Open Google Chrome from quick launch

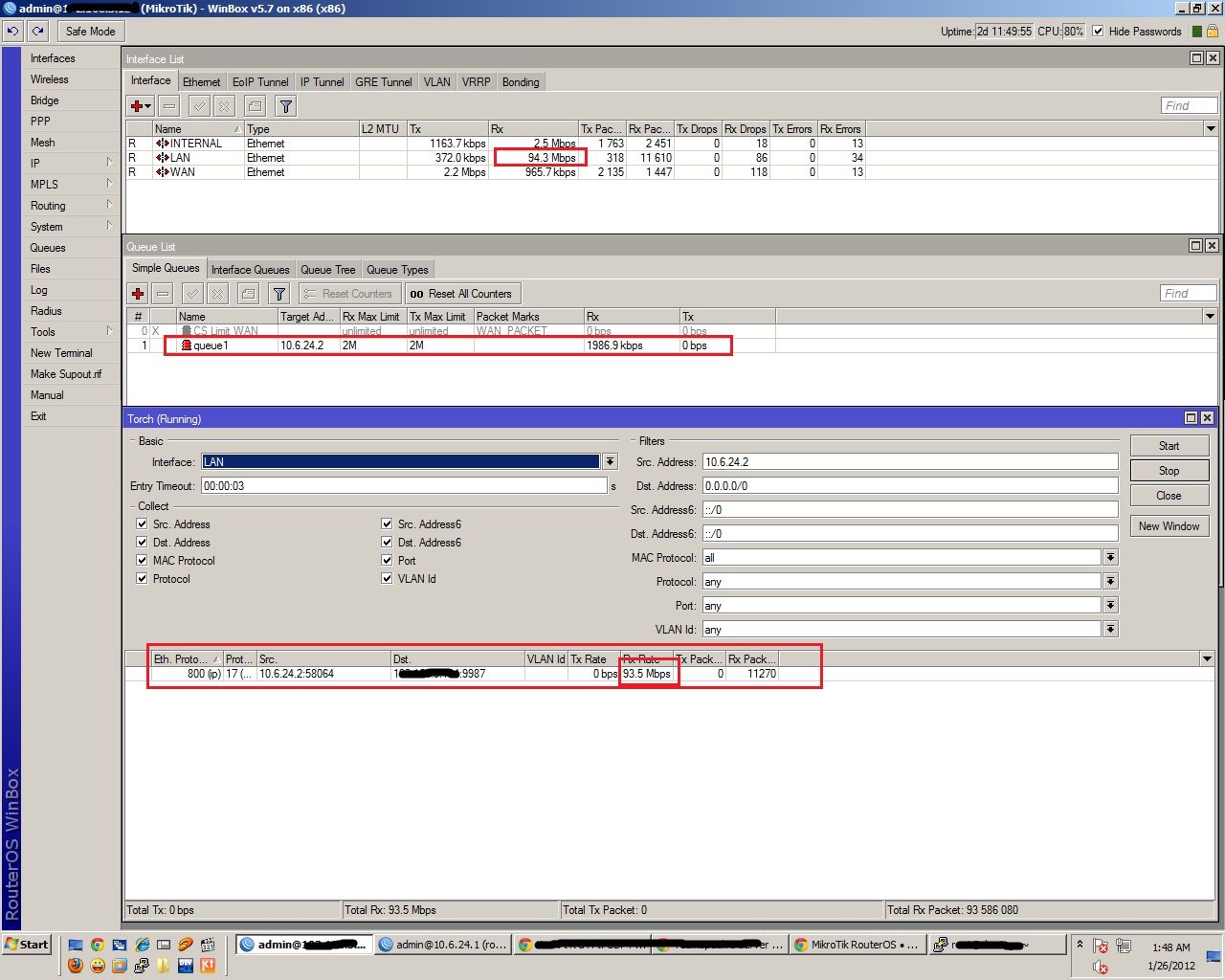[97, 945]
